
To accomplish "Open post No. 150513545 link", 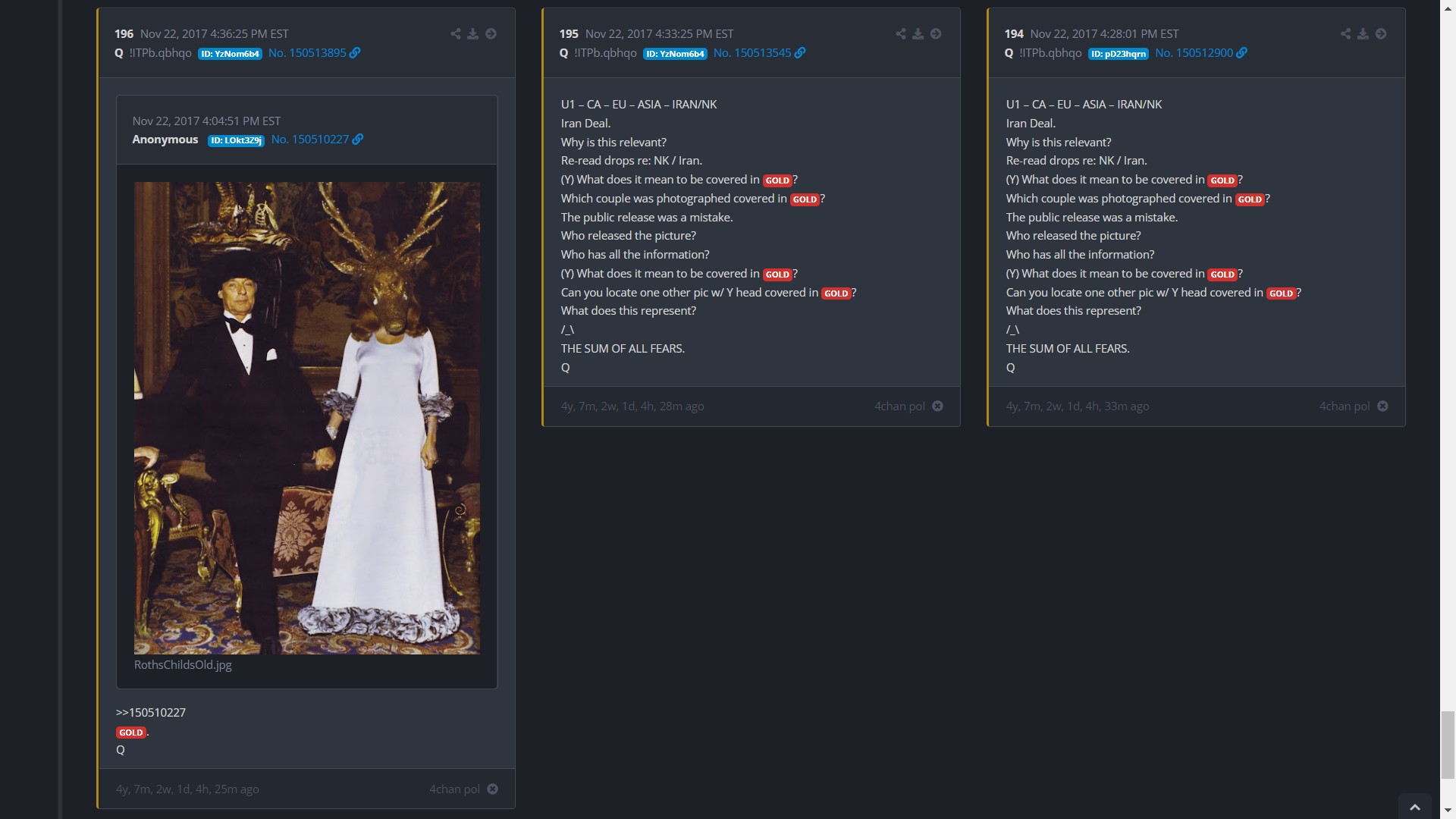I will (752, 53).
